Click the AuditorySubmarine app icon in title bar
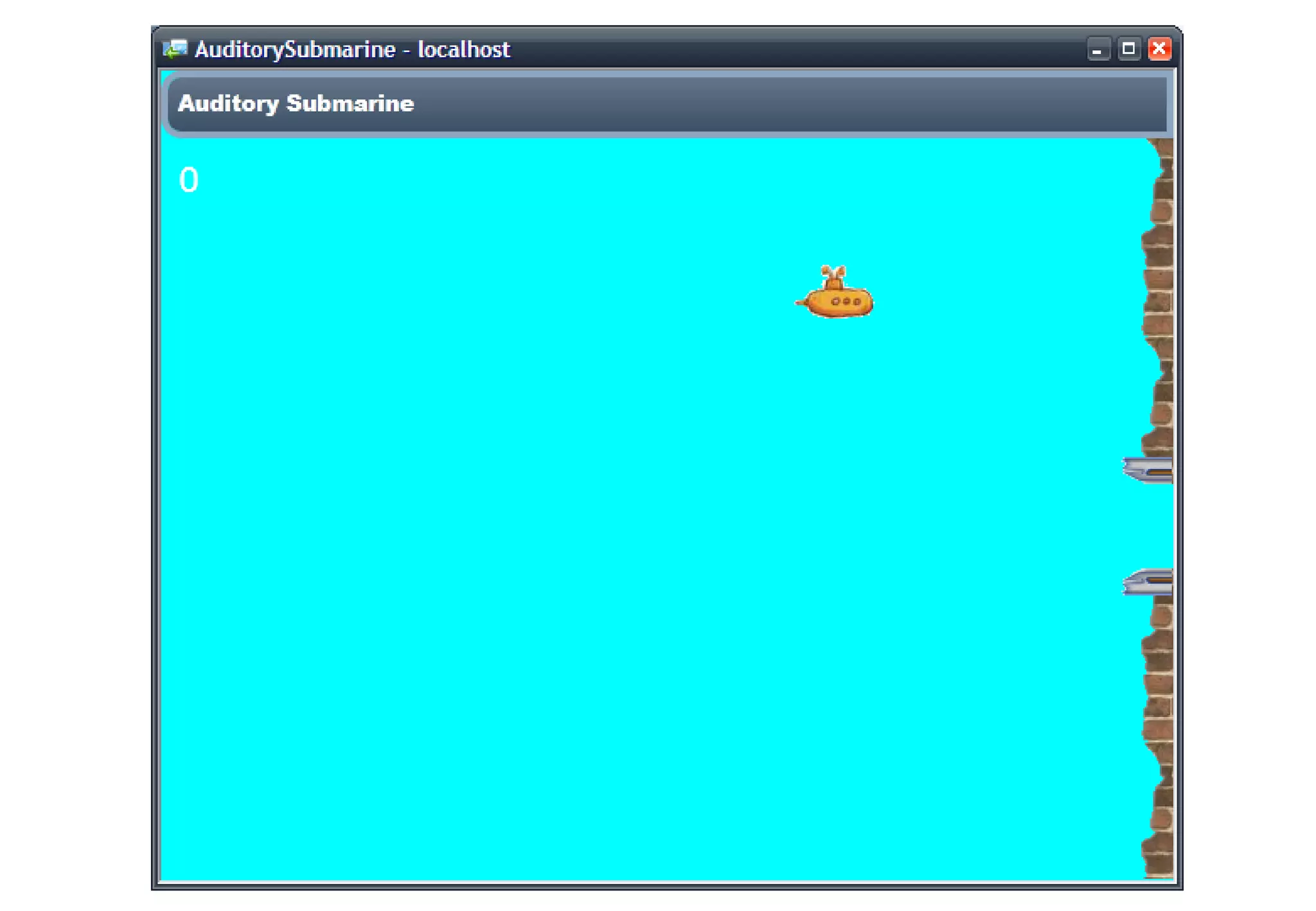This screenshot has width=1316, height=911. click(x=175, y=49)
